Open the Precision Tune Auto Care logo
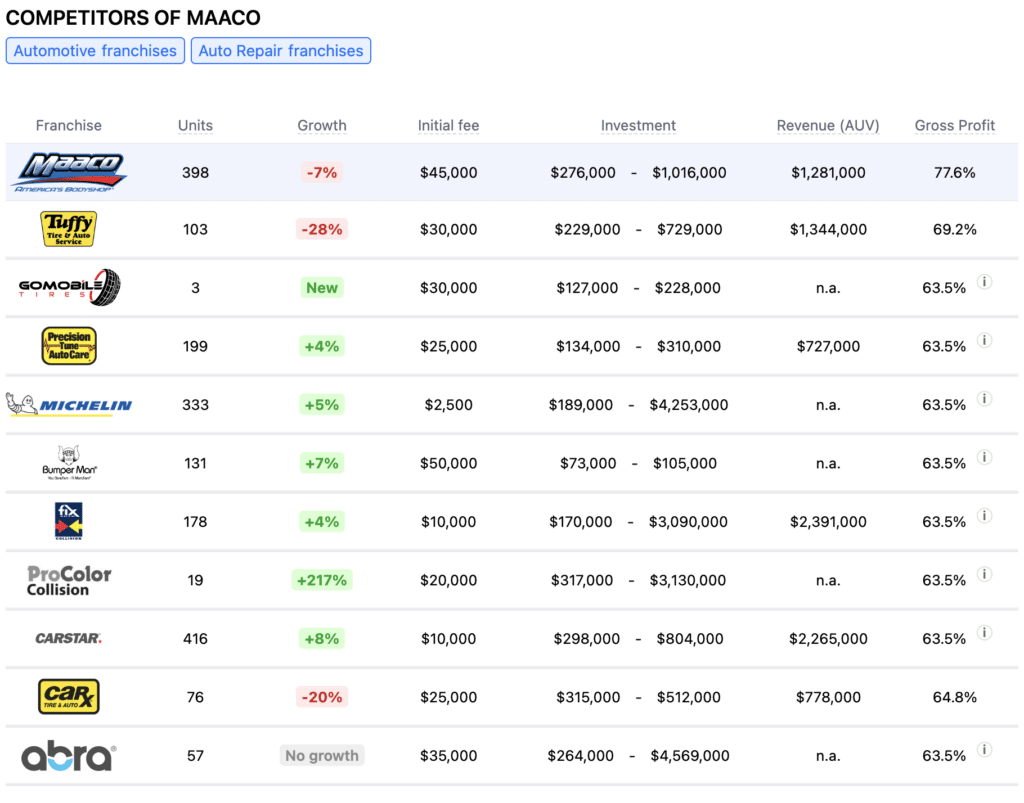1024x803 pixels. coord(69,346)
